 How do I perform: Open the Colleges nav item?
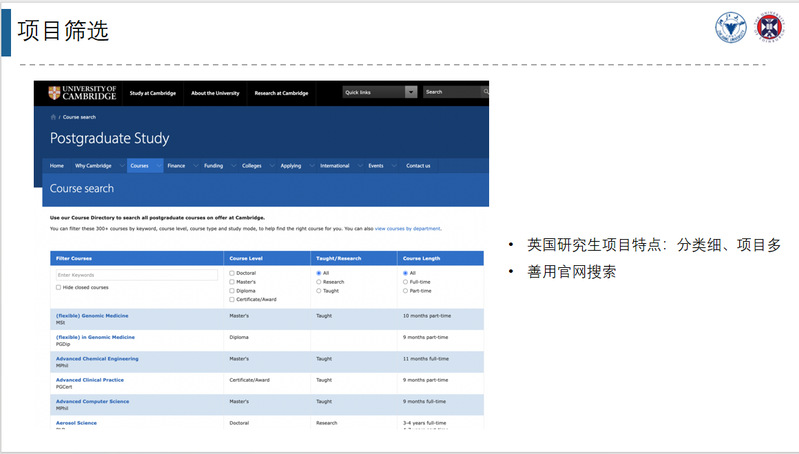[251, 166]
